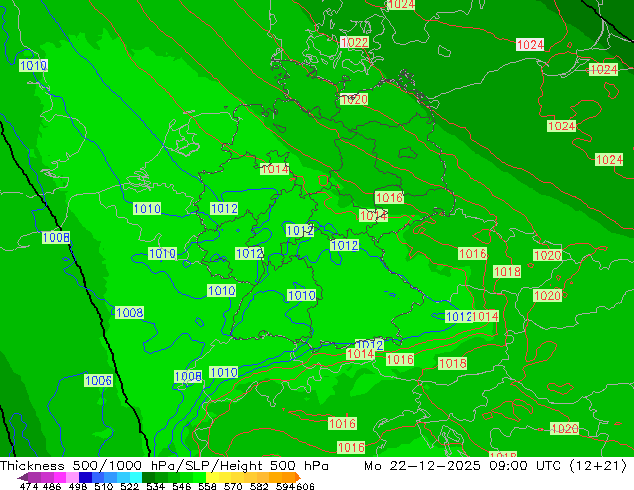
Task: Click the legend value 534
Action: (155, 486)
